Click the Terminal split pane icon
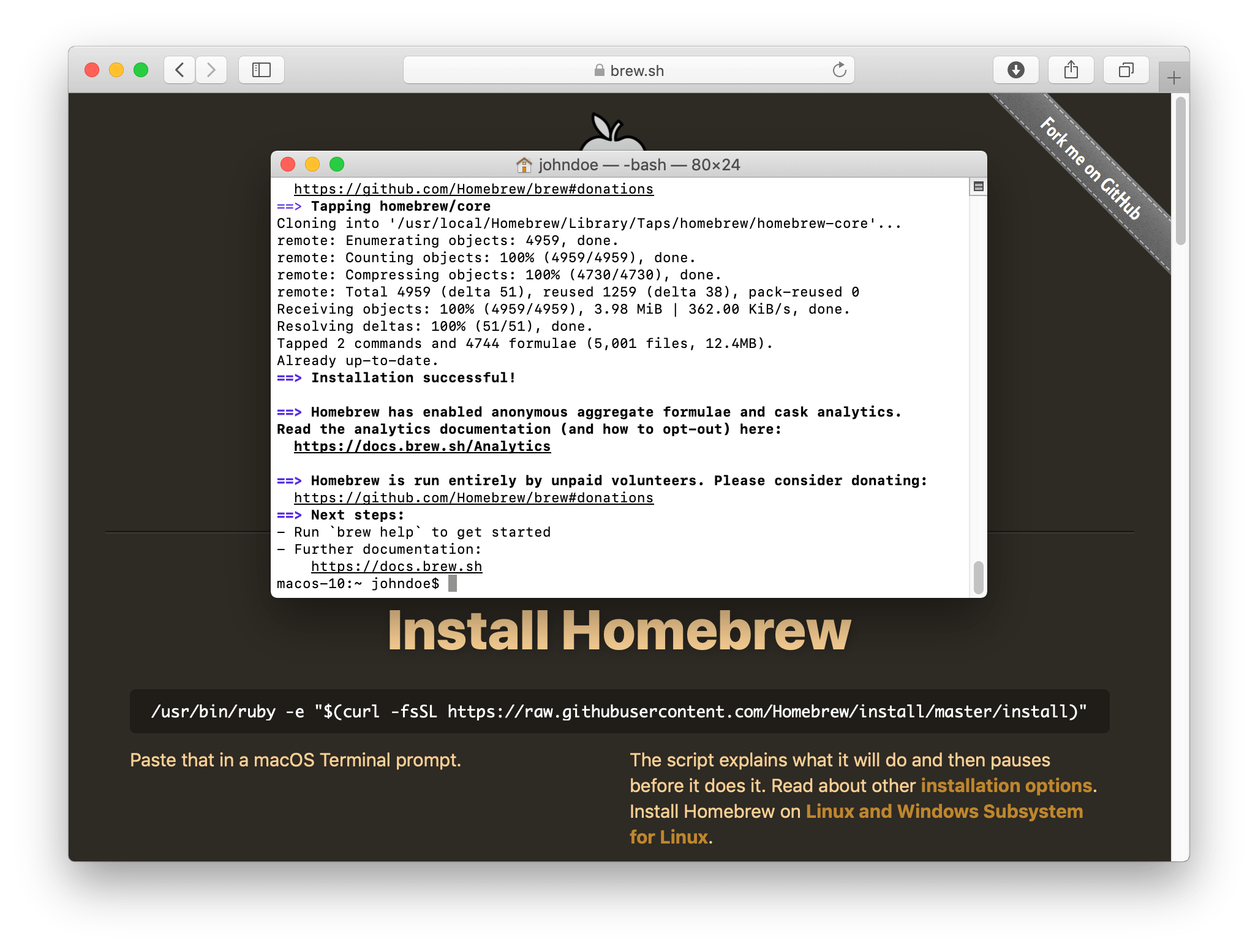The image size is (1258, 952). click(979, 186)
